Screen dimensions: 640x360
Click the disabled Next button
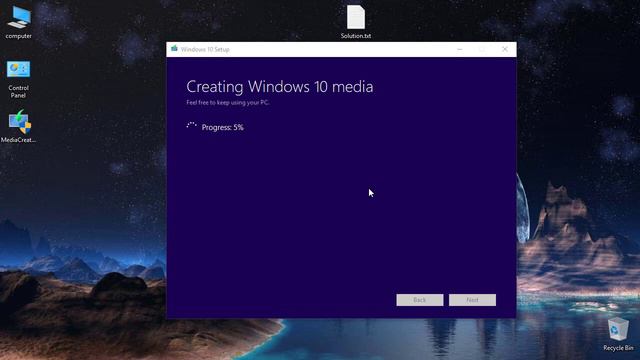click(472, 300)
